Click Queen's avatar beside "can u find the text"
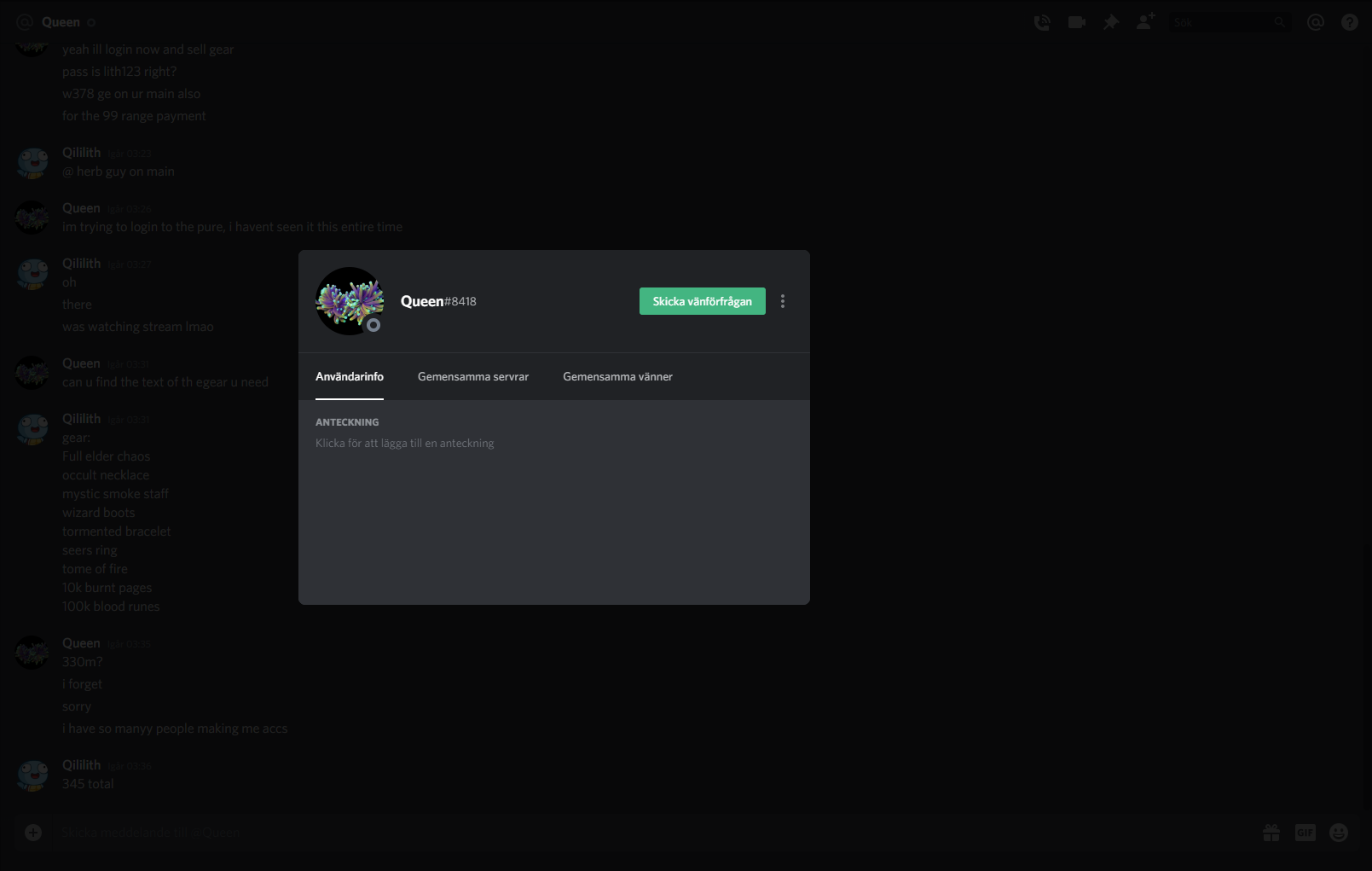The width and height of the screenshot is (1372, 871). coord(32,373)
